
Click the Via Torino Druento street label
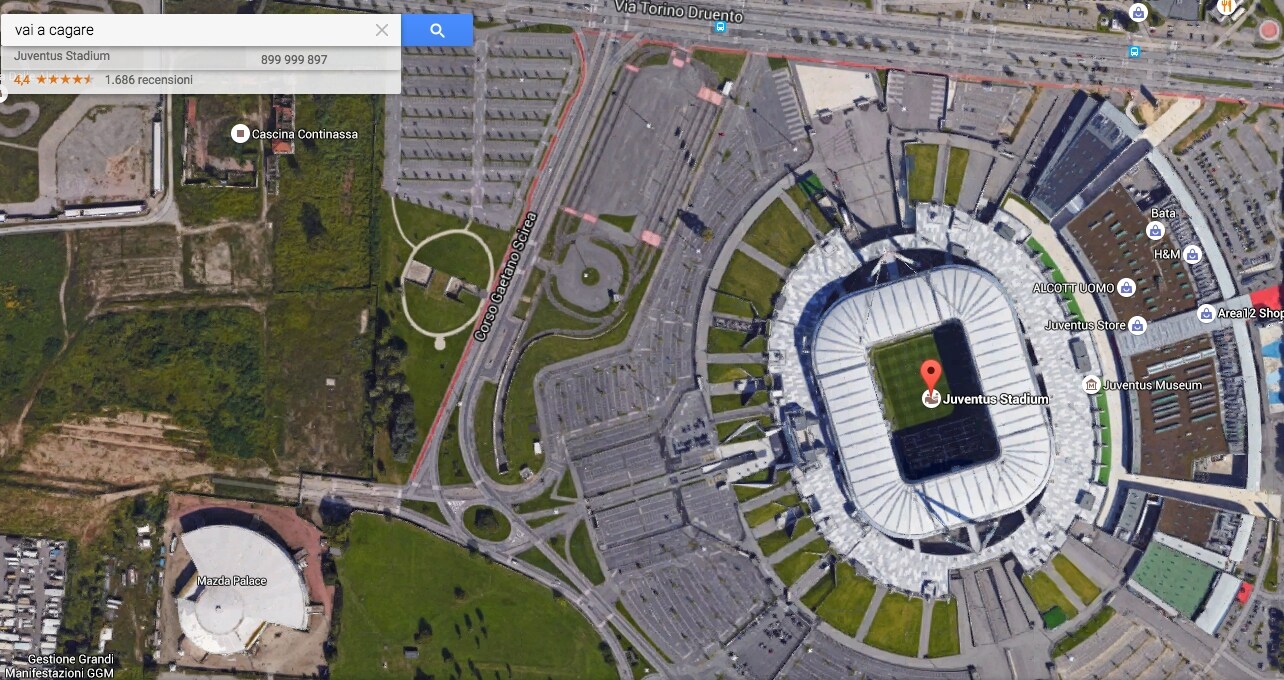pos(679,15)
